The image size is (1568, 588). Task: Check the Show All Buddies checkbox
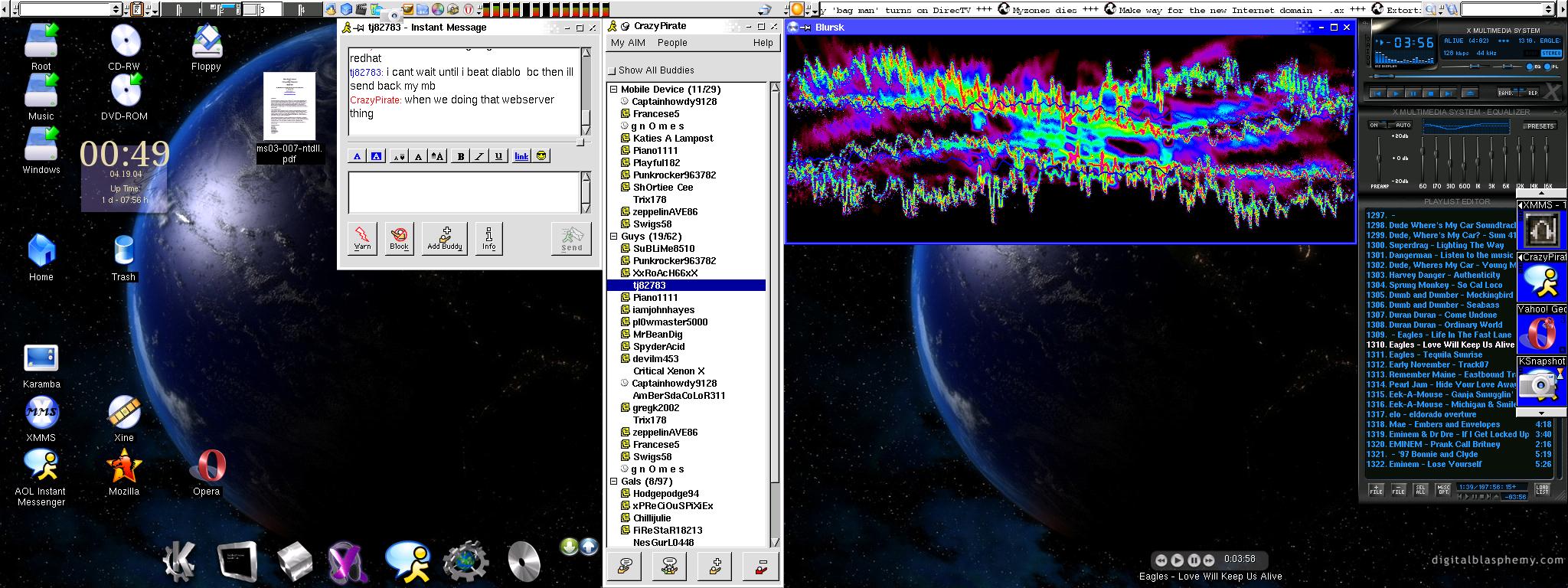612,70
